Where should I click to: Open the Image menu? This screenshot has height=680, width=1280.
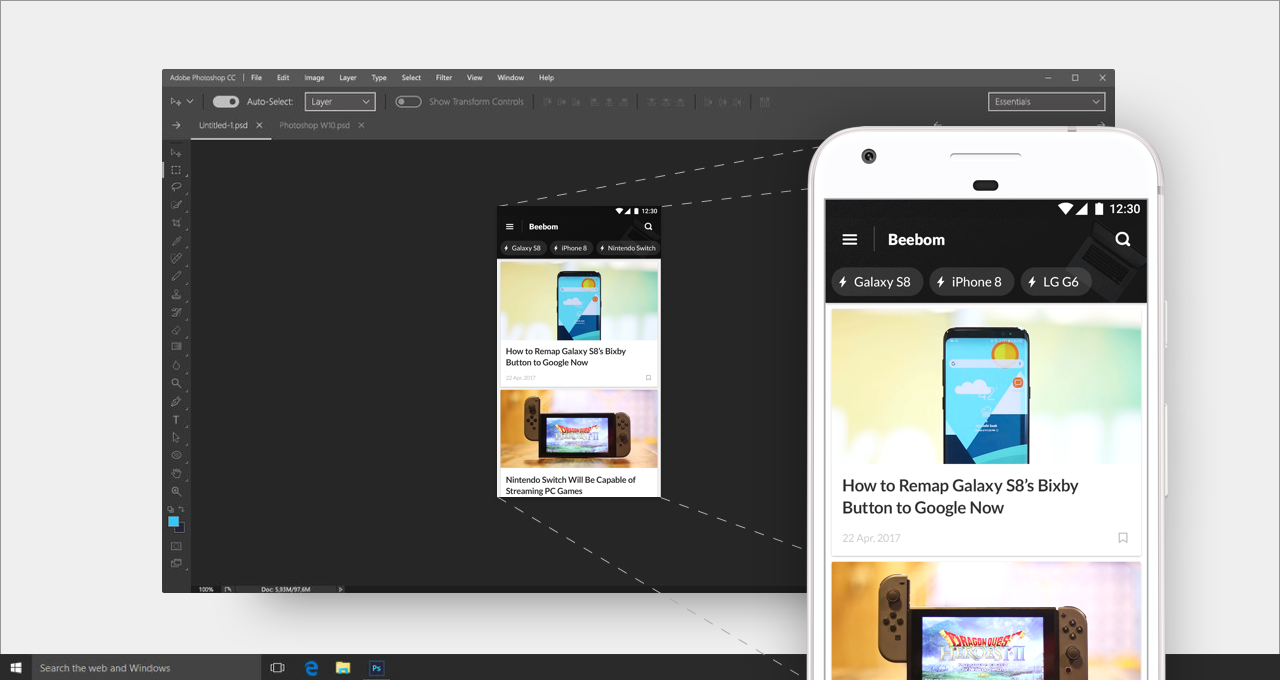tap(314, 77)
